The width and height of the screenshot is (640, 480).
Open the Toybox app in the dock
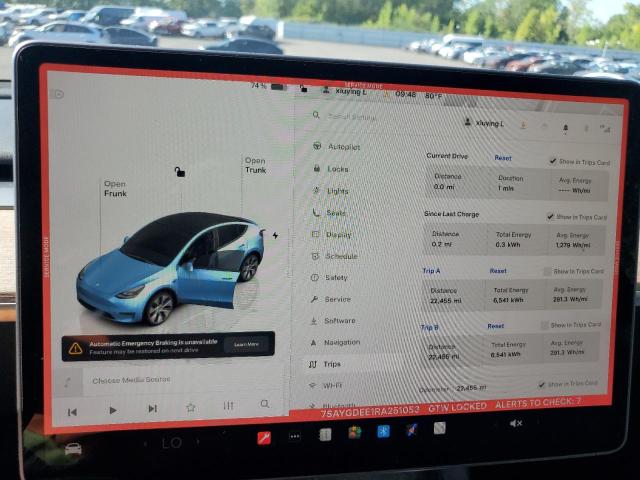click(412, 430)
